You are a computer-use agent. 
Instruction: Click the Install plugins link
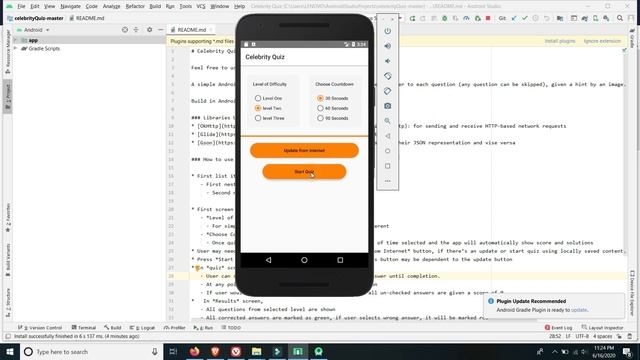[560, 41]
